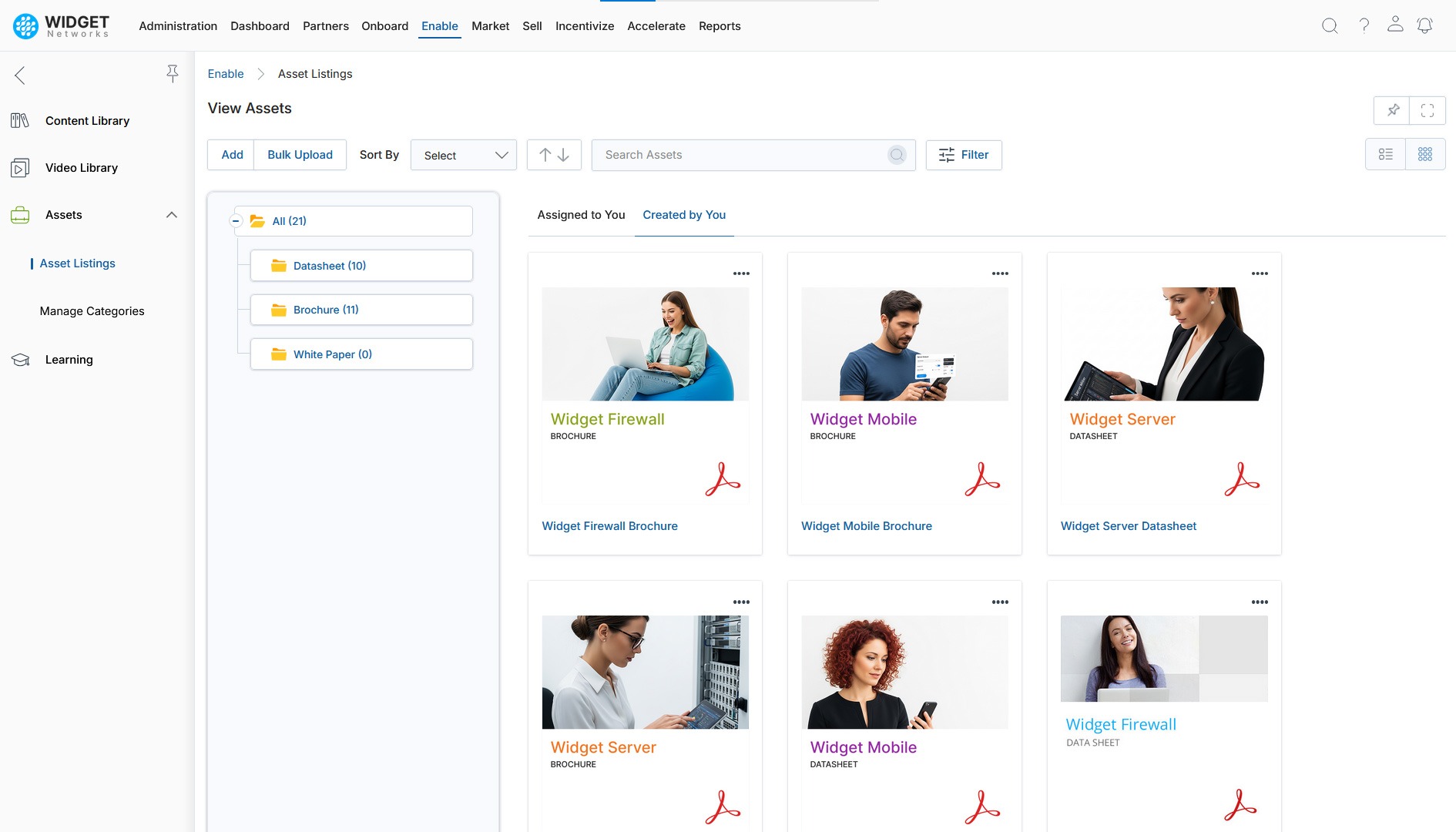Click the global search magnifier icon
The image size is (1456, 832).
1330,25
